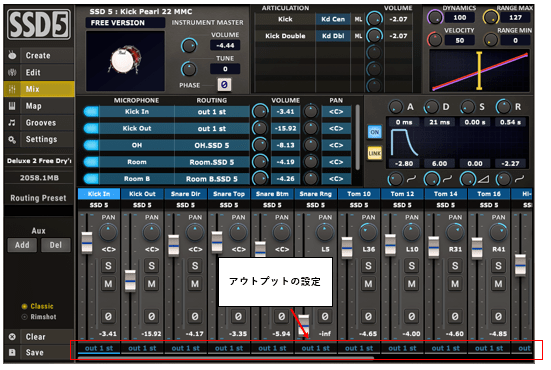Select the Rimshot radio option
551x370 pixels.
point(24,317)
